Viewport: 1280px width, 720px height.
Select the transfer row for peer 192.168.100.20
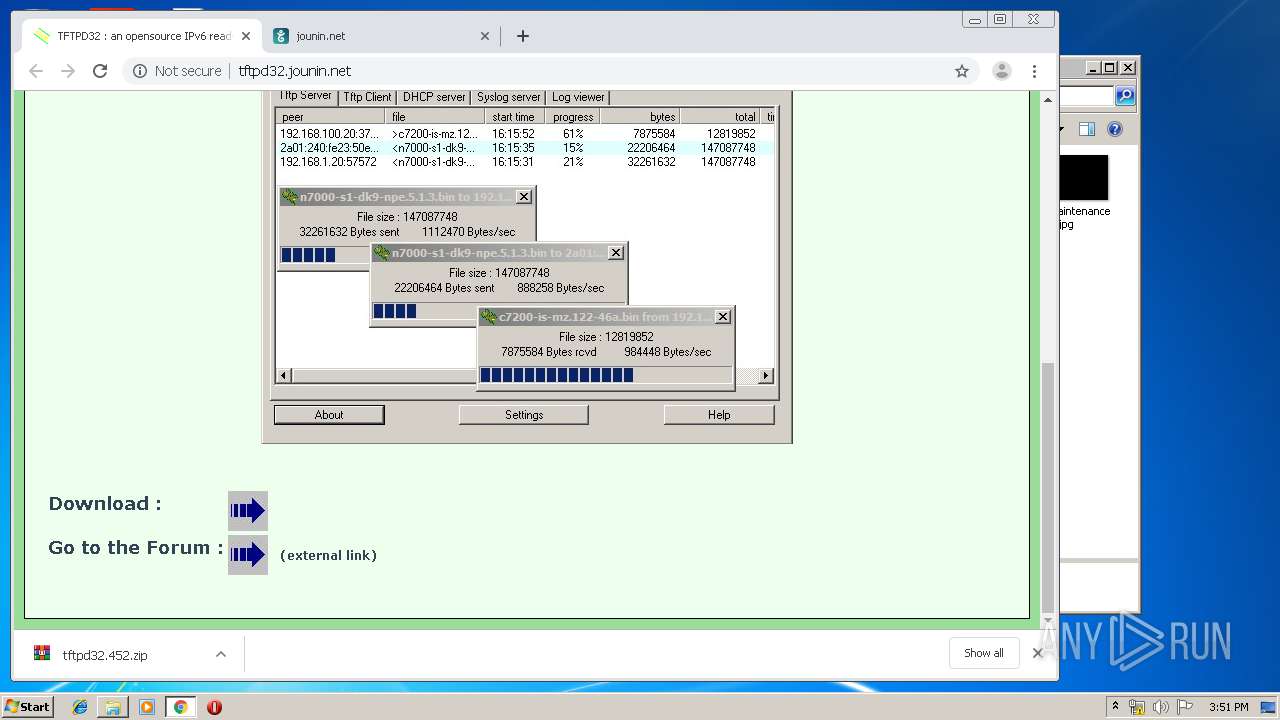pos(525,133)
